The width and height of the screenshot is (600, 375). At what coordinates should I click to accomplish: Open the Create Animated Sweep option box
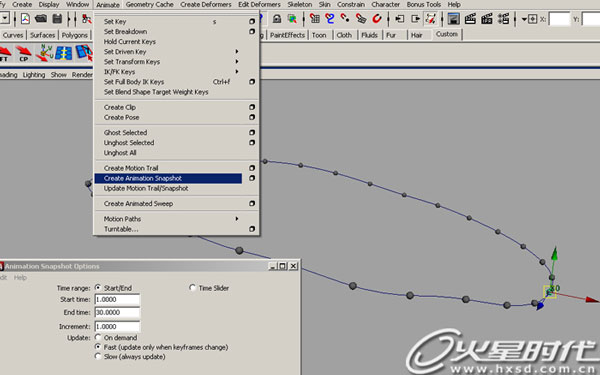pos(252,204)
